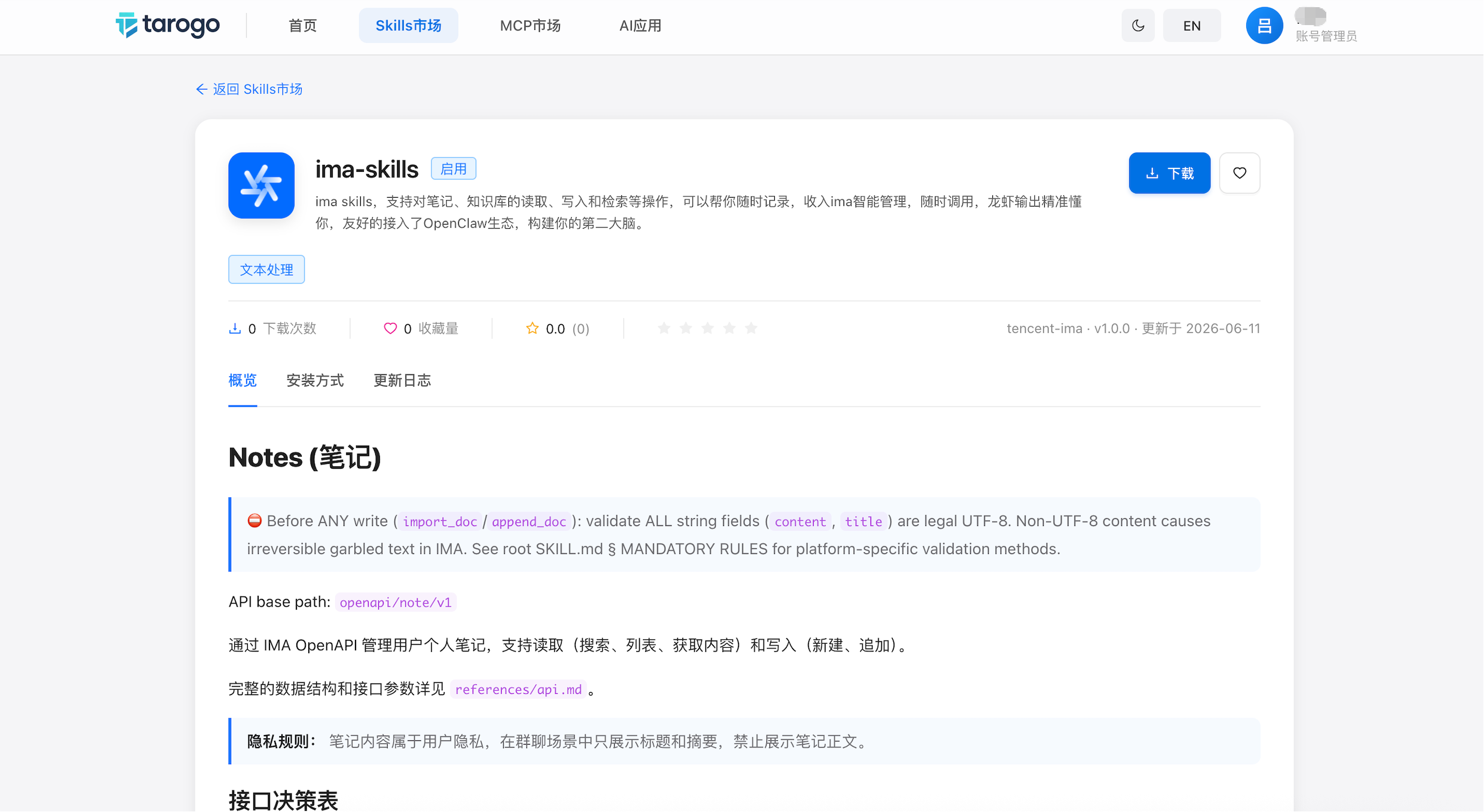This screenshot has width=1484, height=812.
Task: Open the AI应用 page
Action: click(x=640, y=26)
